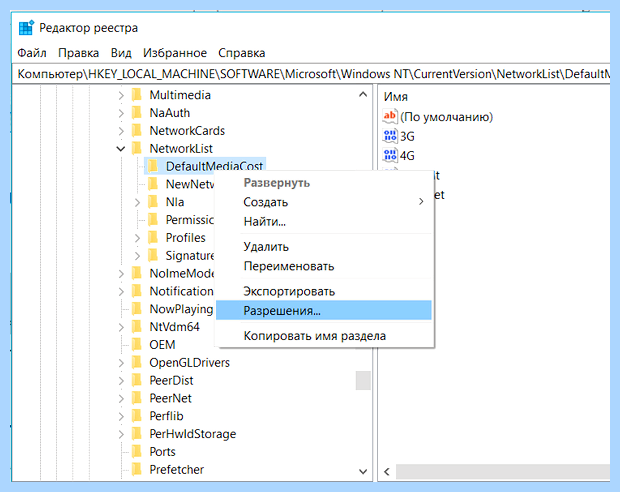The width and height of the screenshot is (620, 492).
Task: Open the Справка menu
Action: coord(242,53)
